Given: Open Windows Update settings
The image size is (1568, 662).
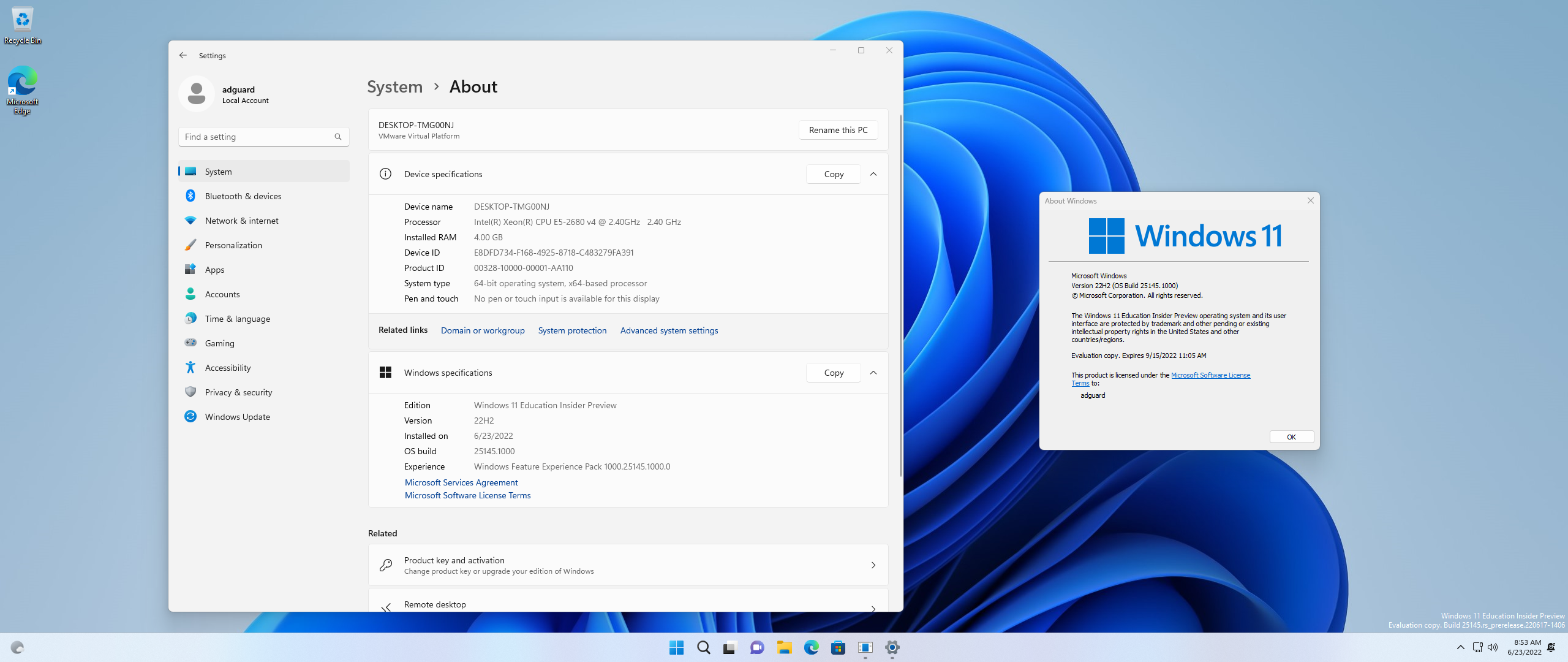Looking at the screenshot, I should [x=264, y=417].
